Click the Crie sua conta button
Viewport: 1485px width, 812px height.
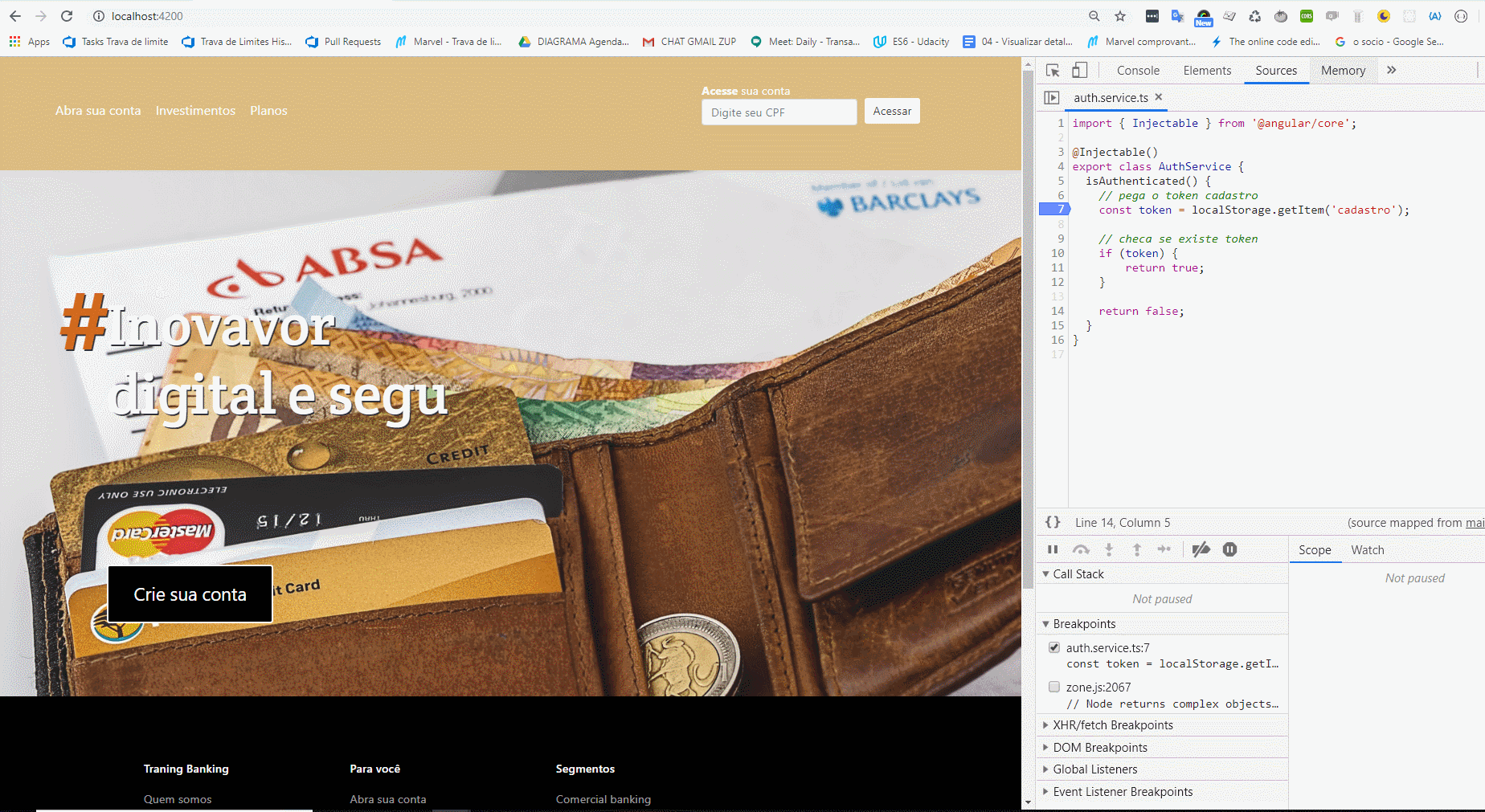pyautogui.click(x=190, y=594)
